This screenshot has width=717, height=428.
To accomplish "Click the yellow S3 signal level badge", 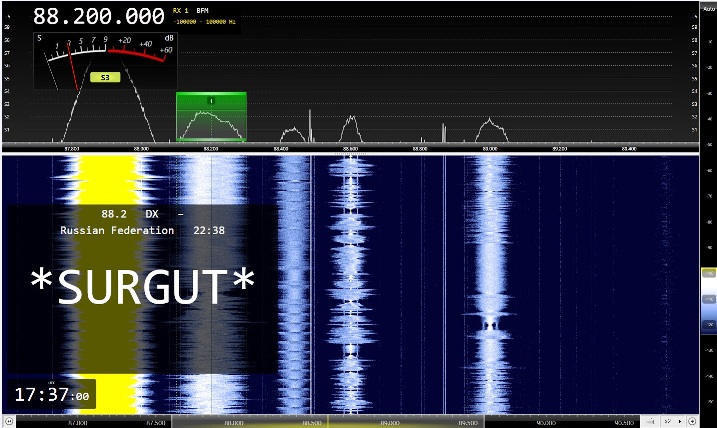I will (x=105, y=77).
